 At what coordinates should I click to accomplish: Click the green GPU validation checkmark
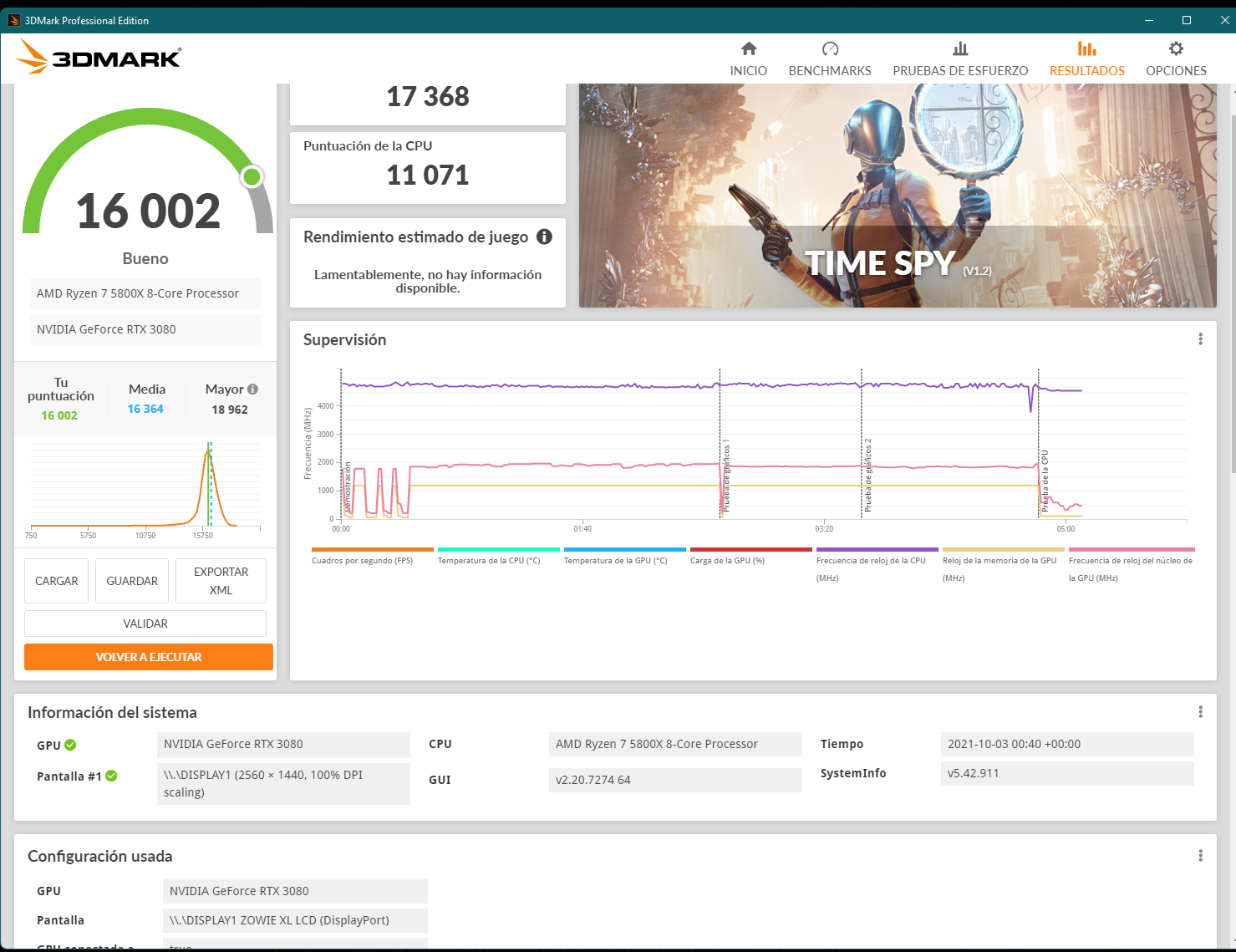coord(70,745)
